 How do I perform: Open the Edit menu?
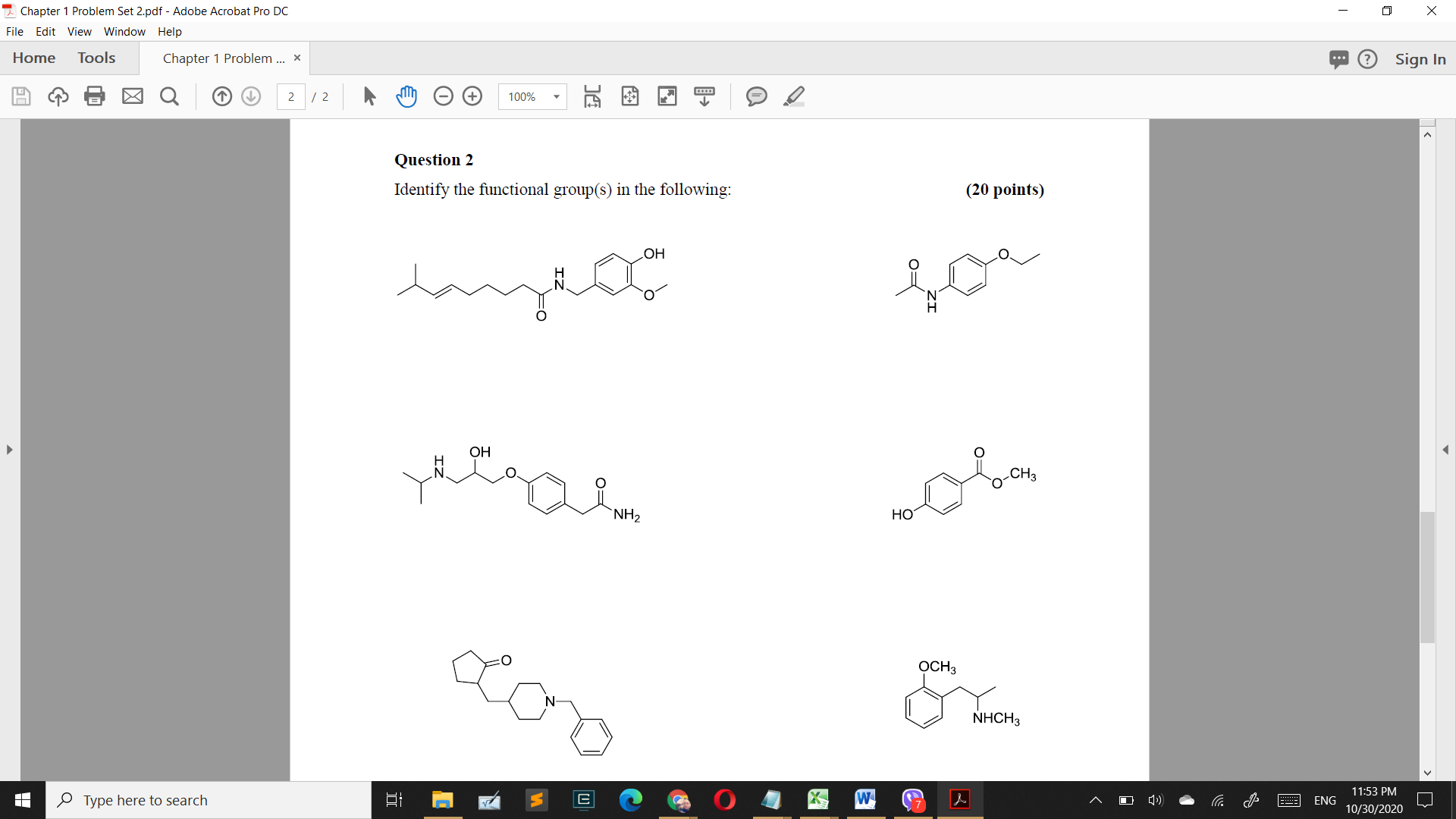pyautogui.click(x=45, y=31)
